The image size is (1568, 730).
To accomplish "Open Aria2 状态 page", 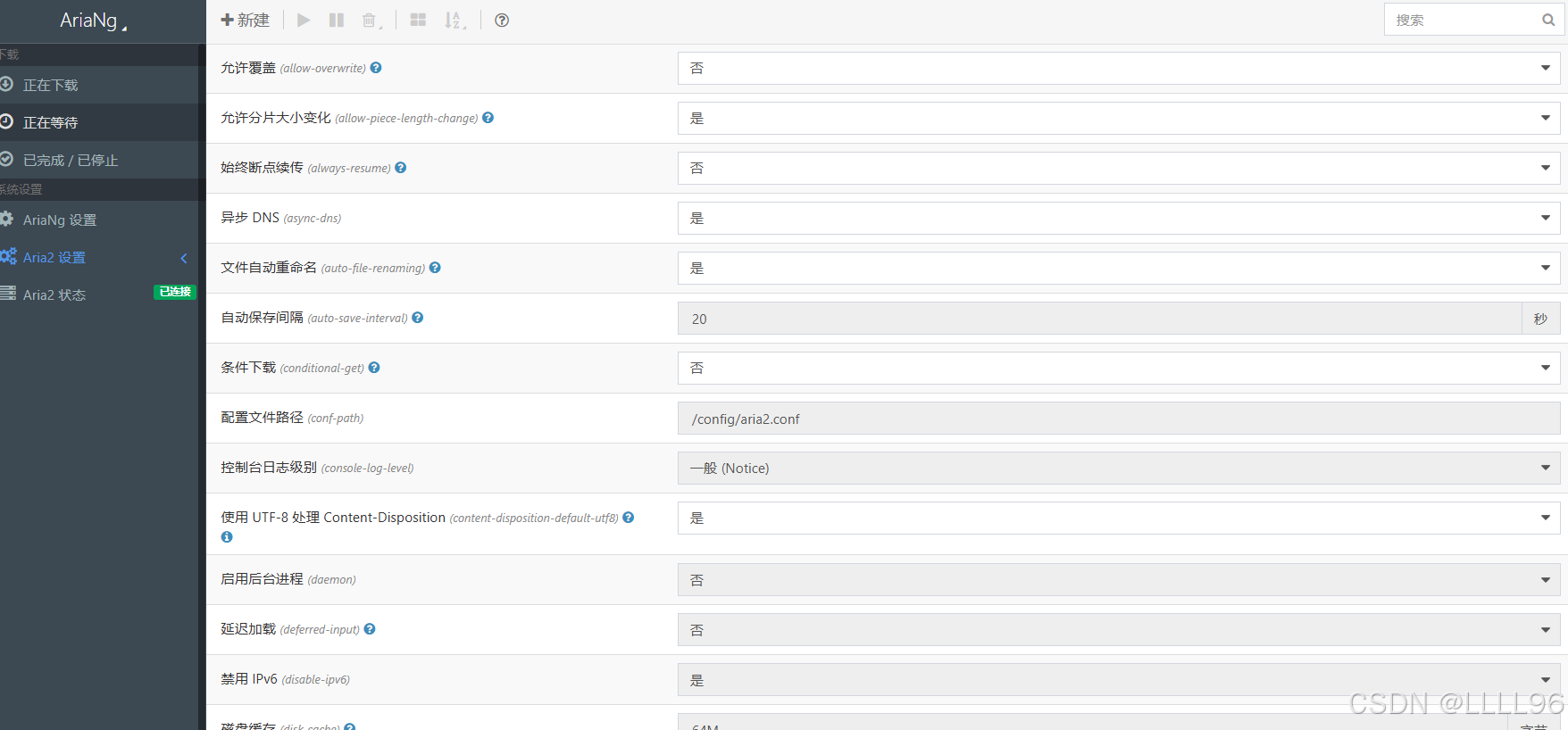I will 98,294.
